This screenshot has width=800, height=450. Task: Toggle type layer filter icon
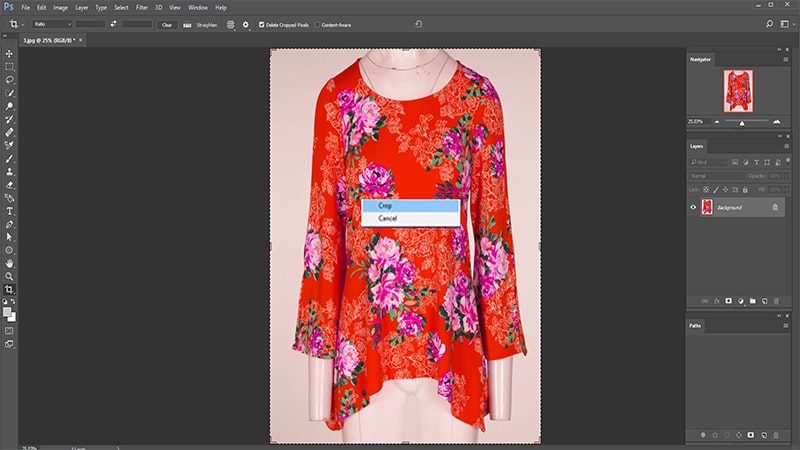tap(756, 162)
